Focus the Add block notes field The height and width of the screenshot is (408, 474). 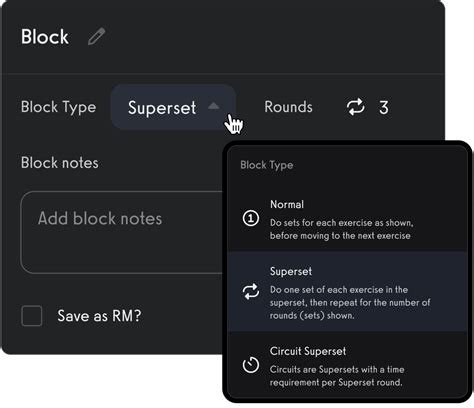(x=122, y=232)
